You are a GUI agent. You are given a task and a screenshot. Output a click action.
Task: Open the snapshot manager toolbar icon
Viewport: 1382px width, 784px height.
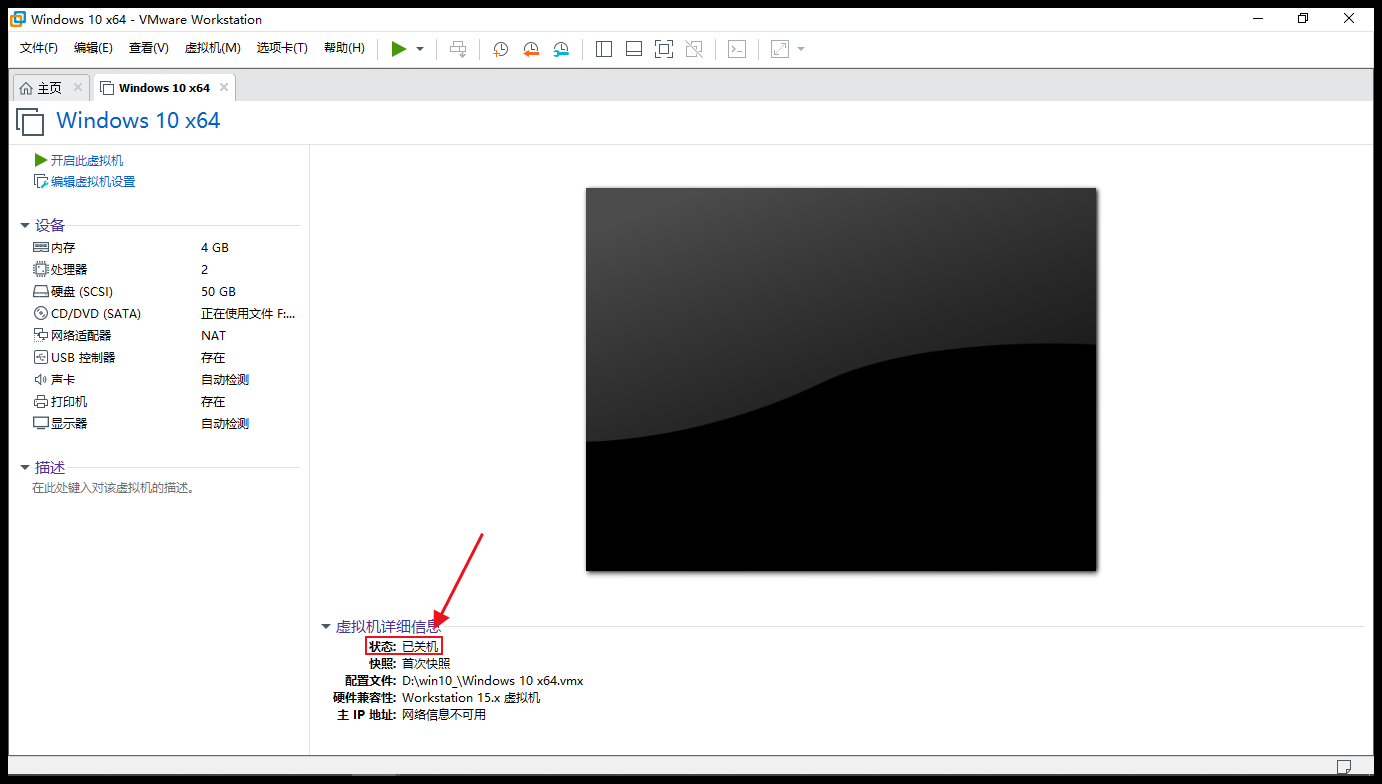click(561, 49)
